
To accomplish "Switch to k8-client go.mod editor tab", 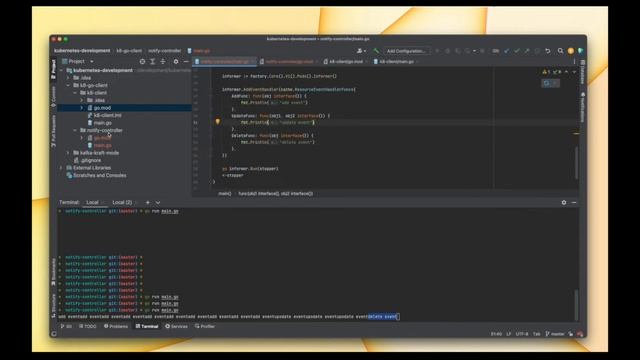I will pos(345,62).
